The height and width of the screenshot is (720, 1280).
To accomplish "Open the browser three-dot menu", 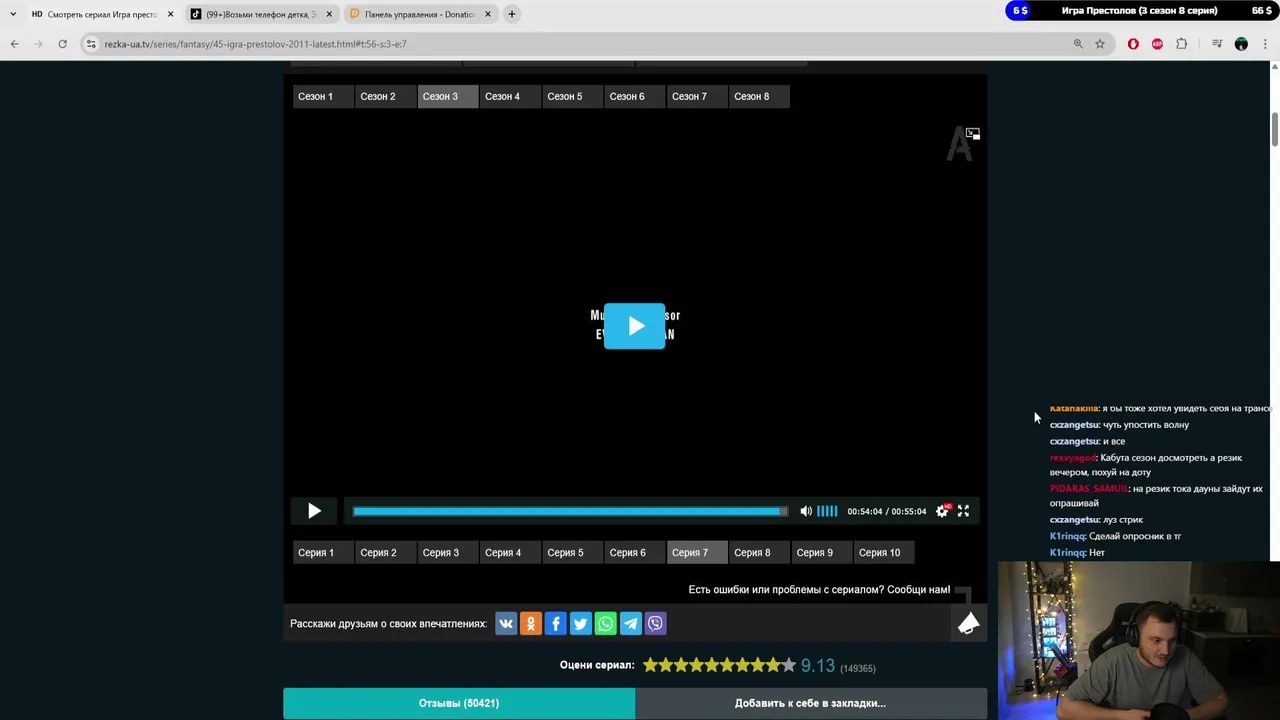I will pyautogui.click(x=1265, y=44).
